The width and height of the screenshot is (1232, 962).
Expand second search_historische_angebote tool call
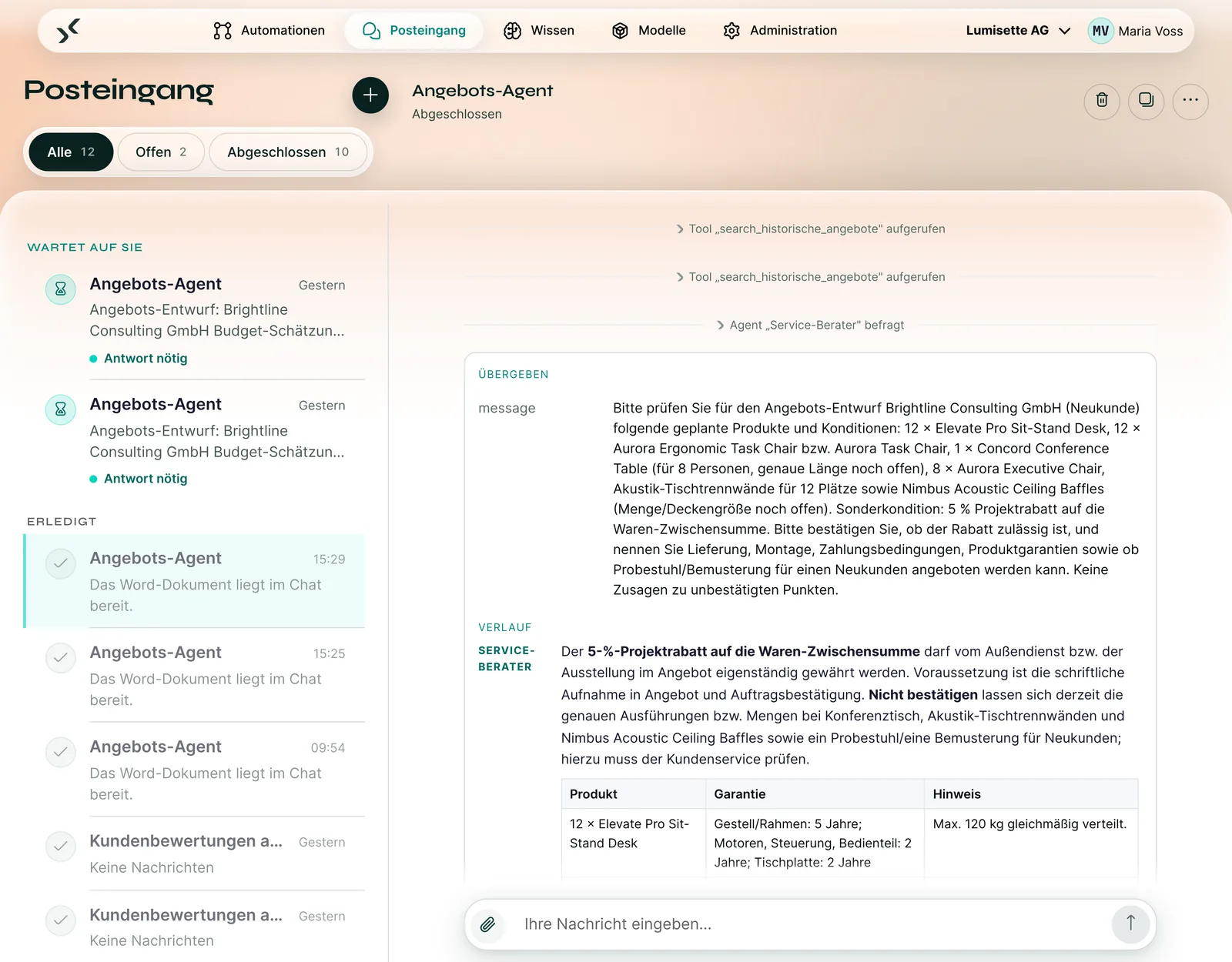click(810, 277)
